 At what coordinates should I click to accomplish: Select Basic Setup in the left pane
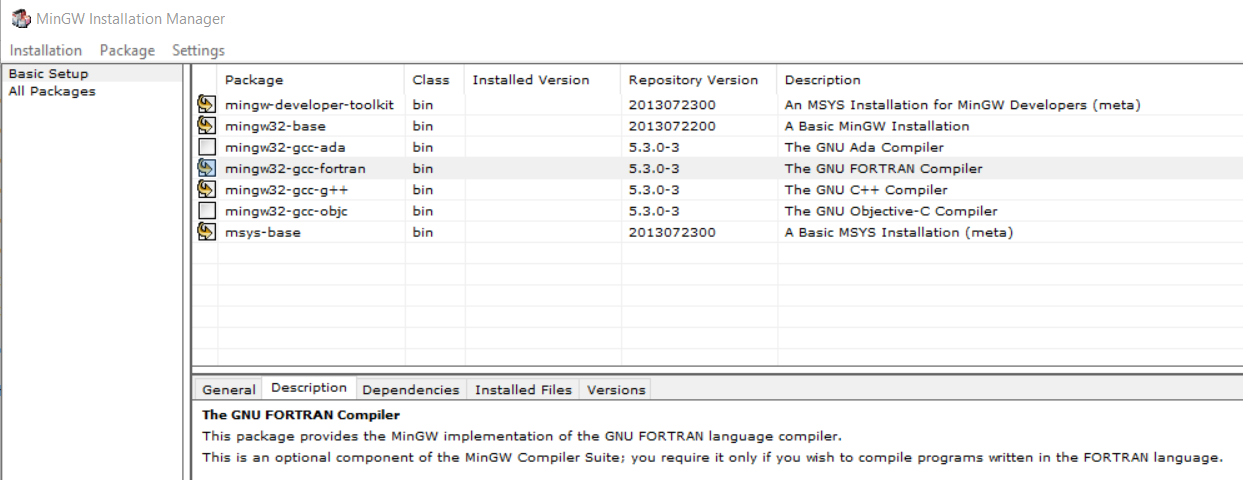(48, 73)
